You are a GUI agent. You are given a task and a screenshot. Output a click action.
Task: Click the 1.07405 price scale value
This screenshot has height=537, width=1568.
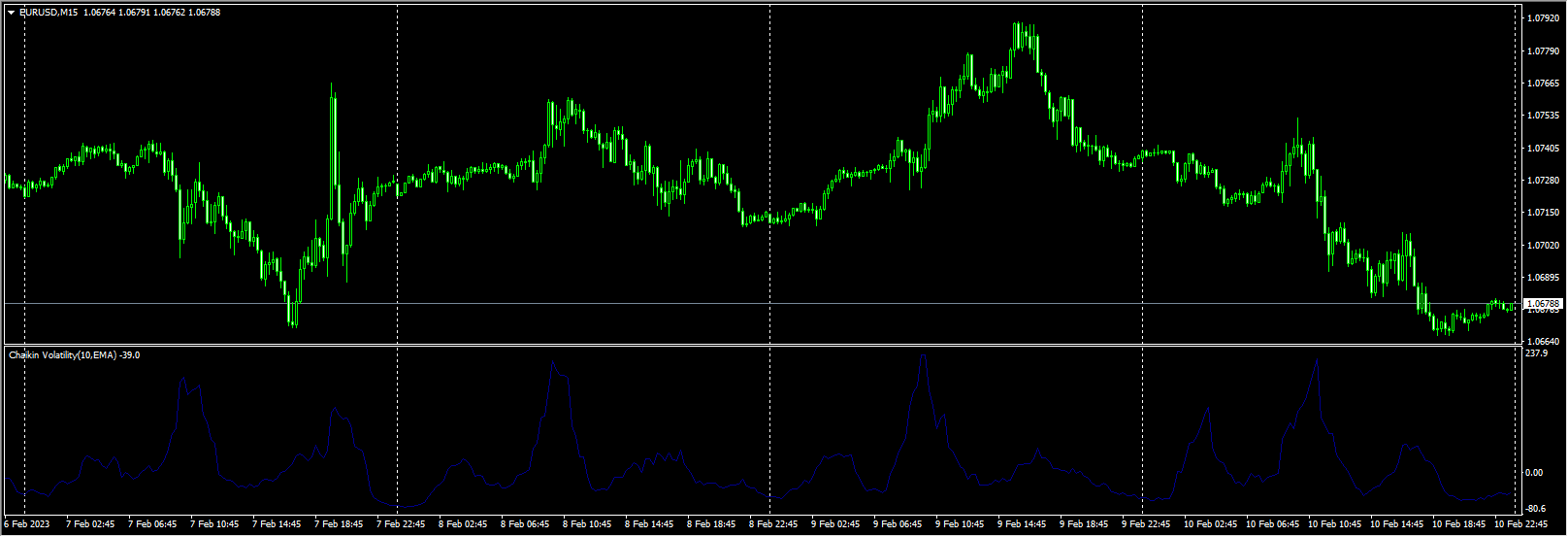1542,149
